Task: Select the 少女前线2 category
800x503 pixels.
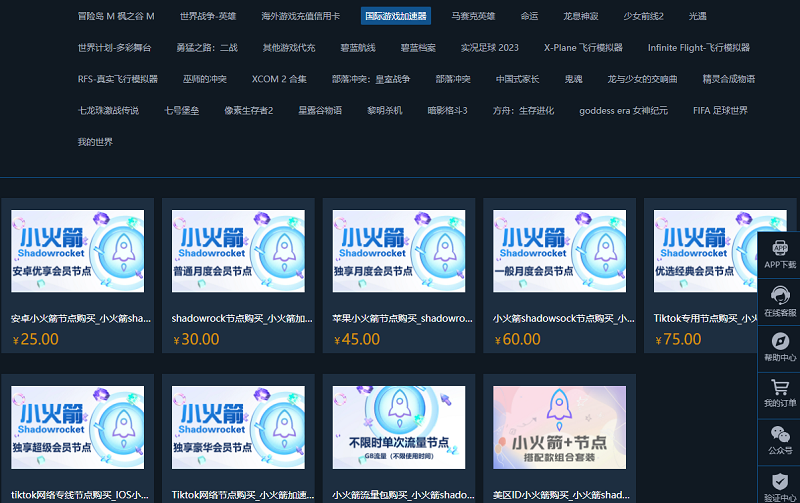Action: pos(643,16)
